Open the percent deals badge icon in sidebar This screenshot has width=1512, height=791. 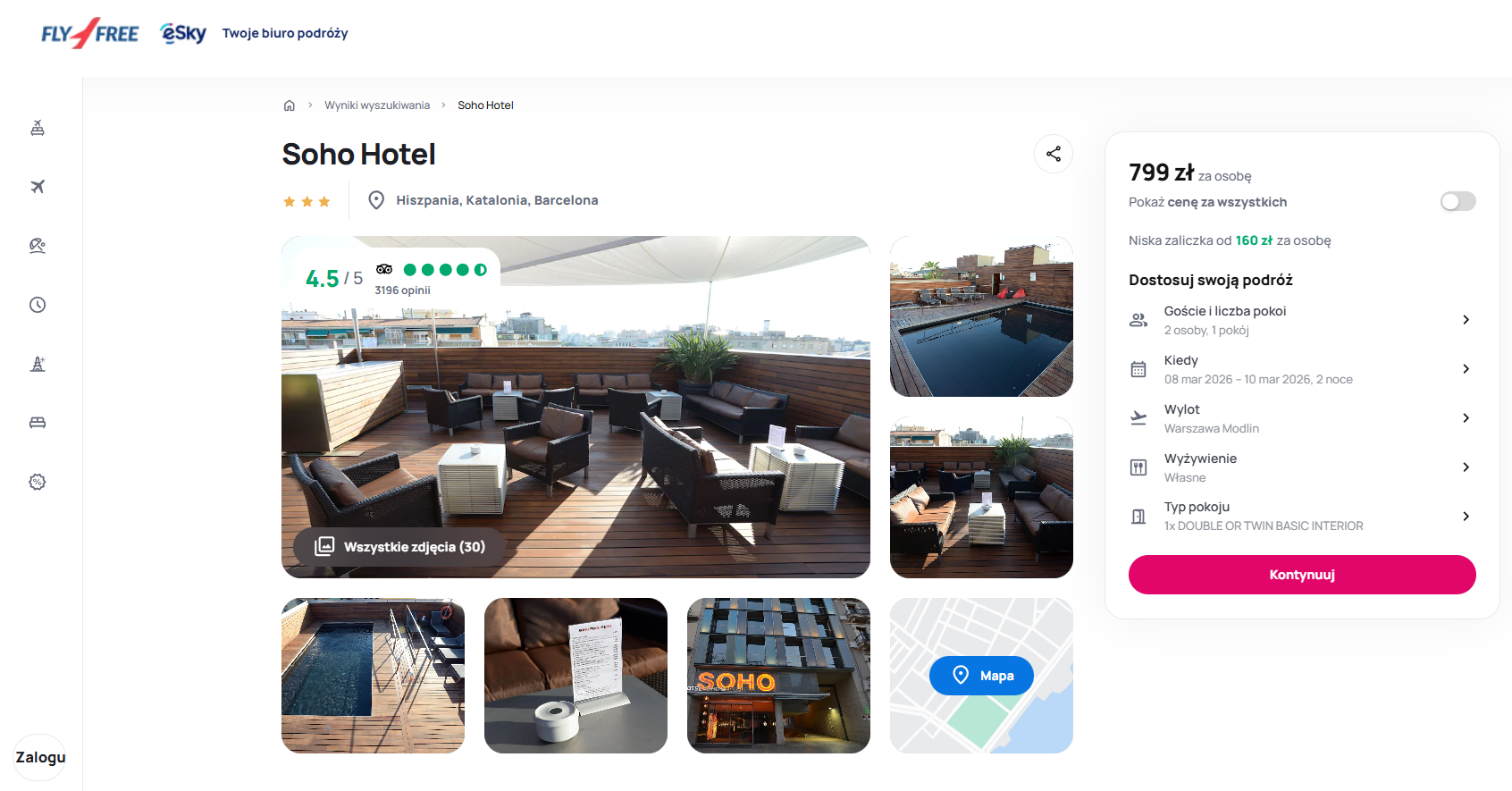click(38, 482)
